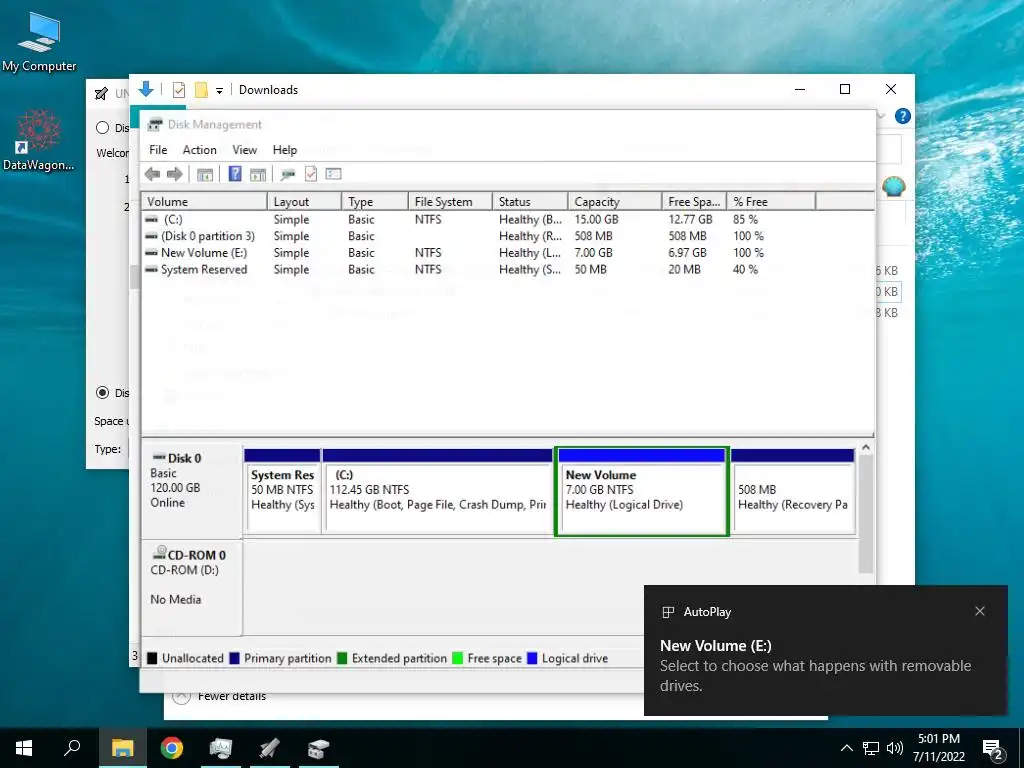Dismiss the AutoPlay notification
The image size is (1024, 768).
coord(980,611)
